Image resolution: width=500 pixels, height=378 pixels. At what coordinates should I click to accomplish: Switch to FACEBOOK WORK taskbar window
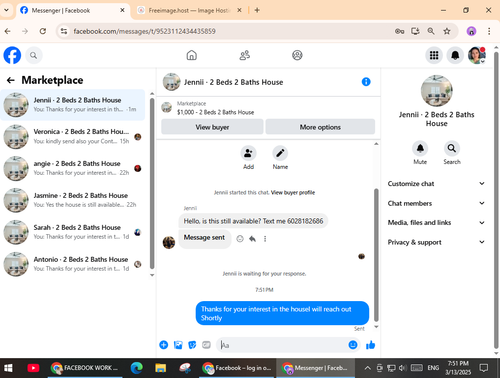pos(85,368)
